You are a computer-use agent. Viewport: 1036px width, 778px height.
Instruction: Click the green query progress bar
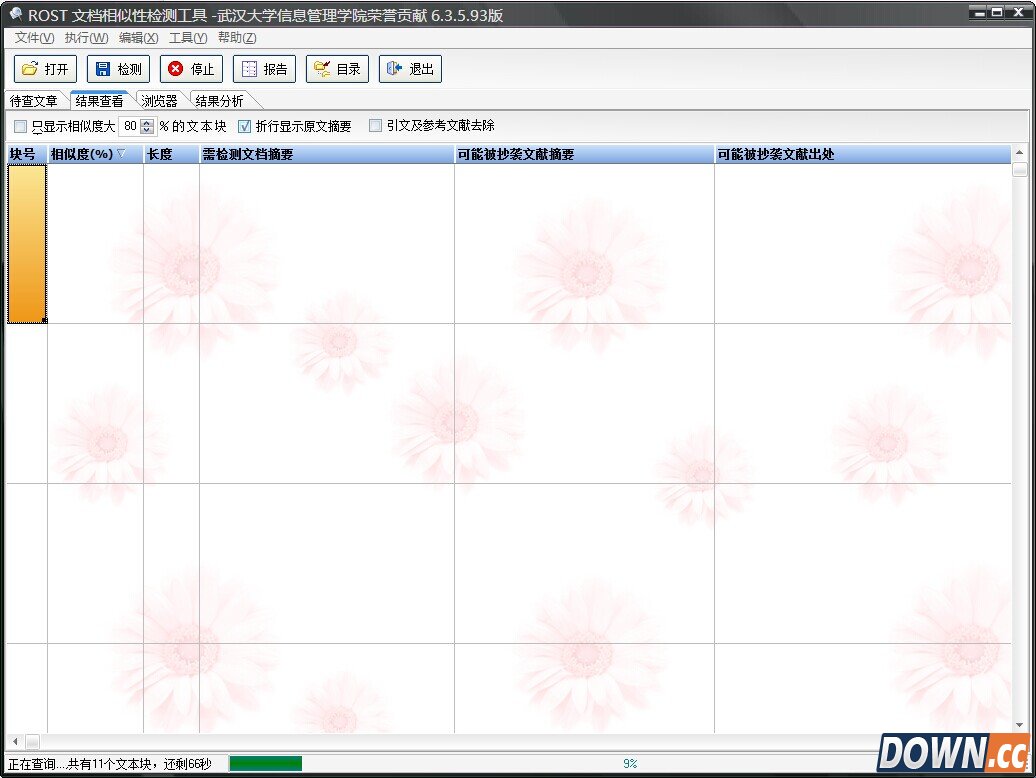coord(266,763)
